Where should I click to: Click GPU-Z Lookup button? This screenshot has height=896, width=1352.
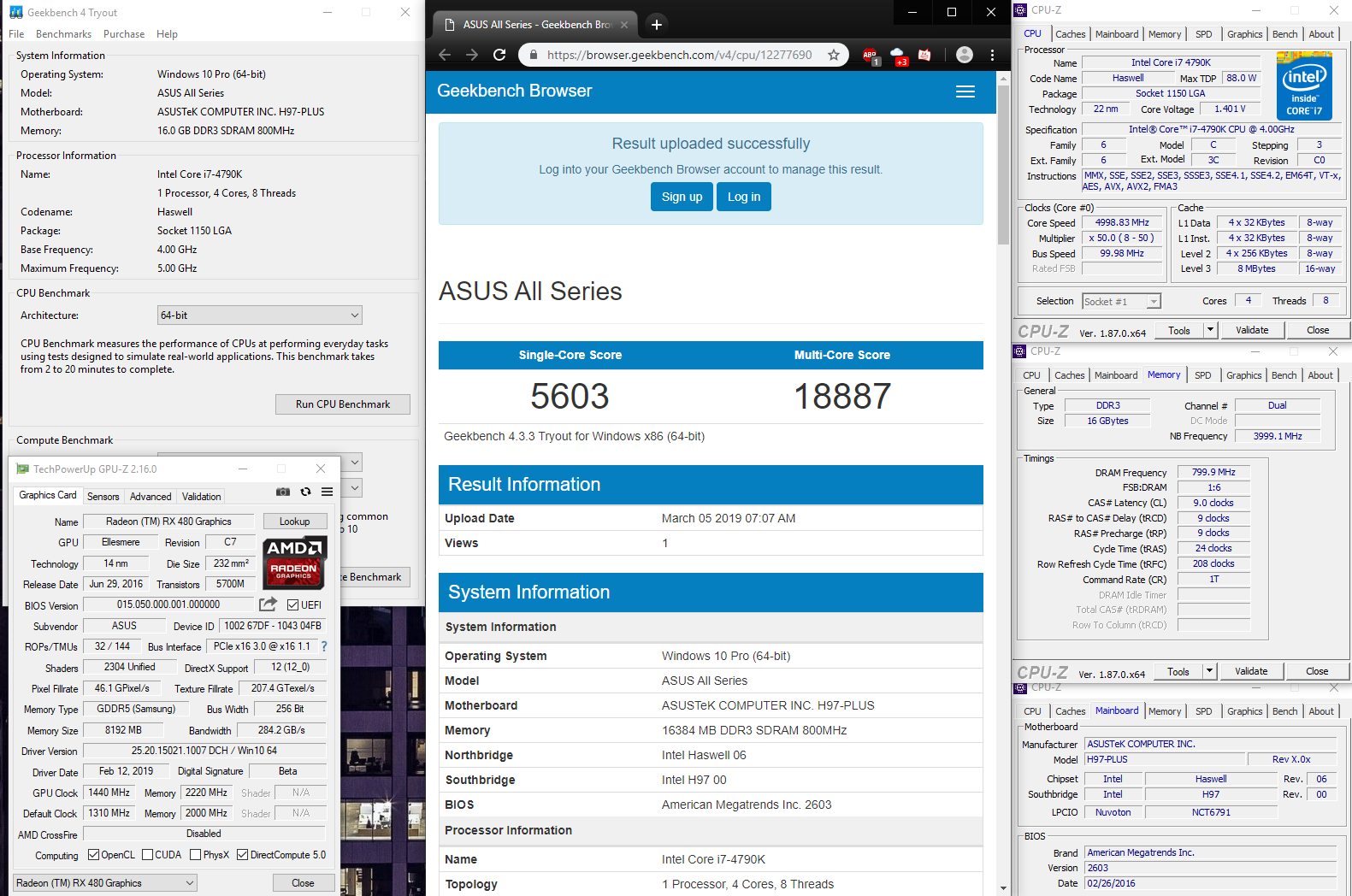point(294,522)
